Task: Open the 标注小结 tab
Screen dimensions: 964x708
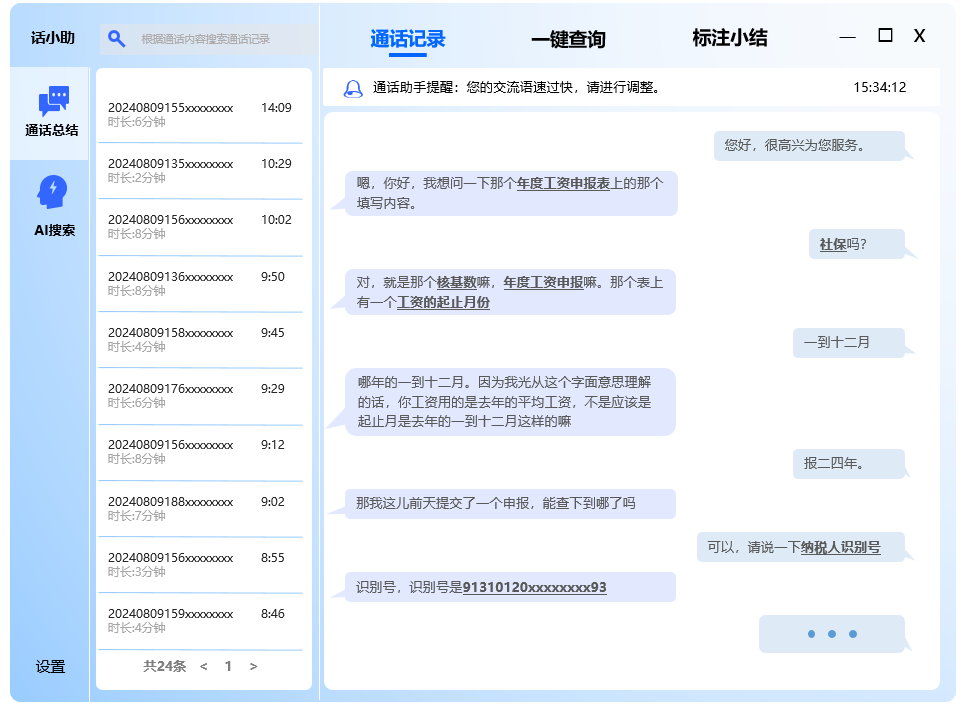Action: click(729, 39)
